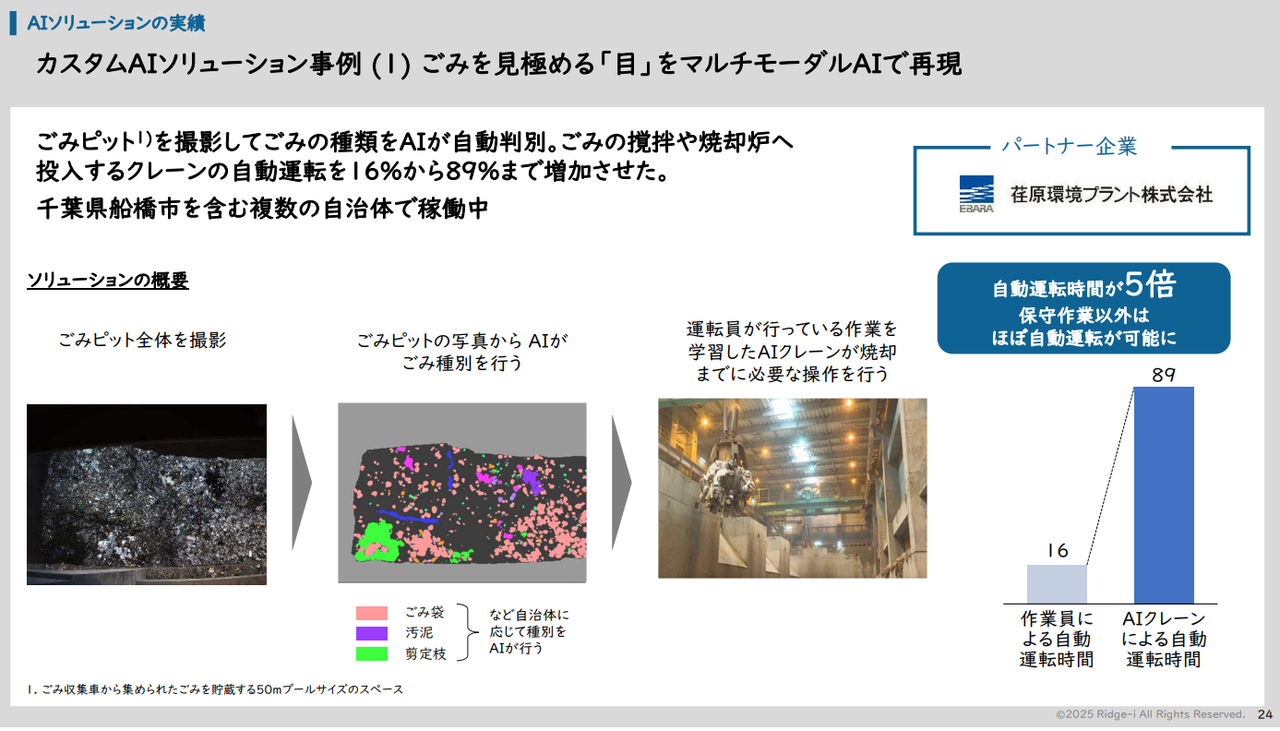The width and height of the screenshot is (1280, 731).
Task: Click the EBARA company logo
Action: point(976,195)
